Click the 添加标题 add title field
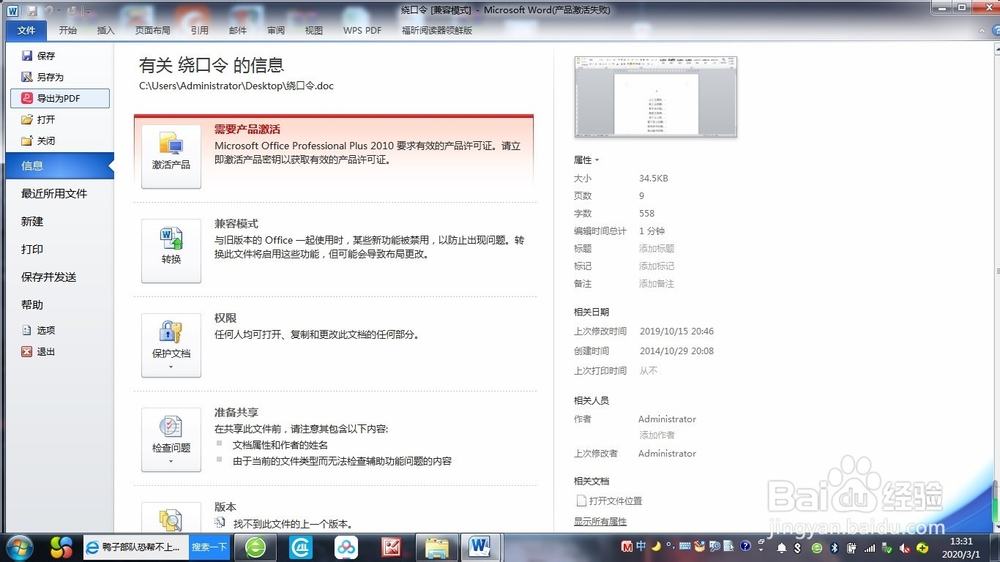Image resolution: width=1000 pixels, height=562 pixels. (656, 248)
